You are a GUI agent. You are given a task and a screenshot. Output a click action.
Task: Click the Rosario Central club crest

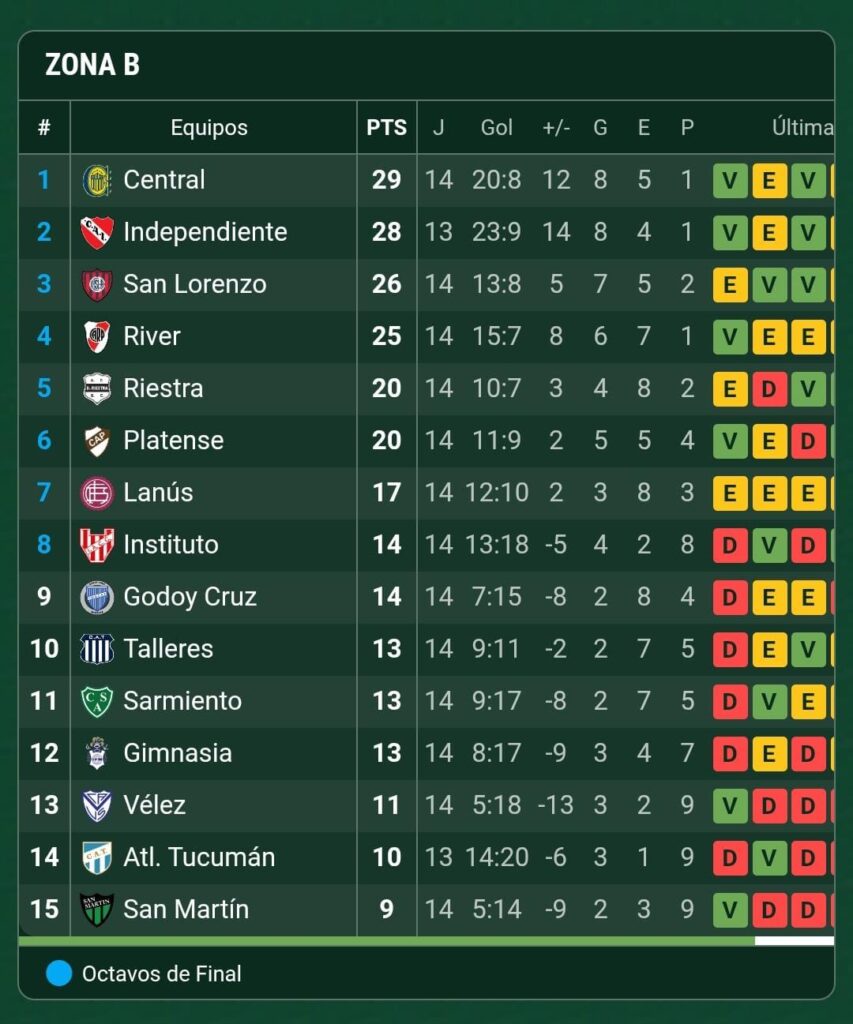[x=97, y=181]
